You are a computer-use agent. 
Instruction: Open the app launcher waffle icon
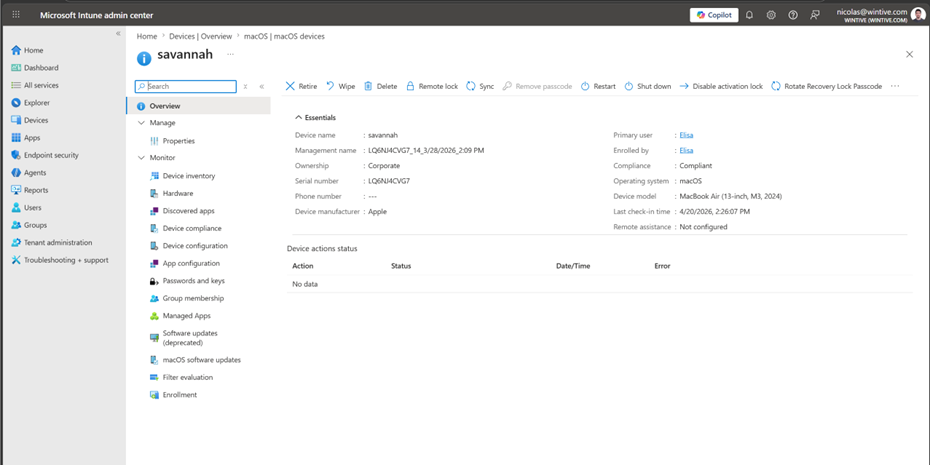[16, 15]
